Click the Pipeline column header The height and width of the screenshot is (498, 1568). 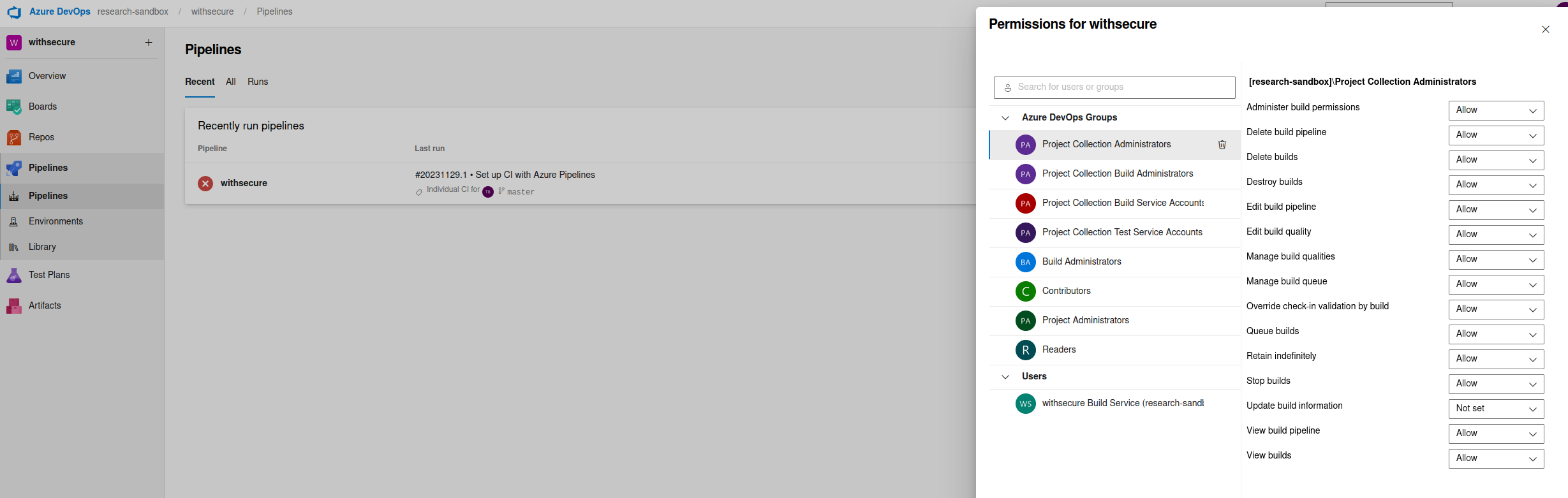point(212,149)
